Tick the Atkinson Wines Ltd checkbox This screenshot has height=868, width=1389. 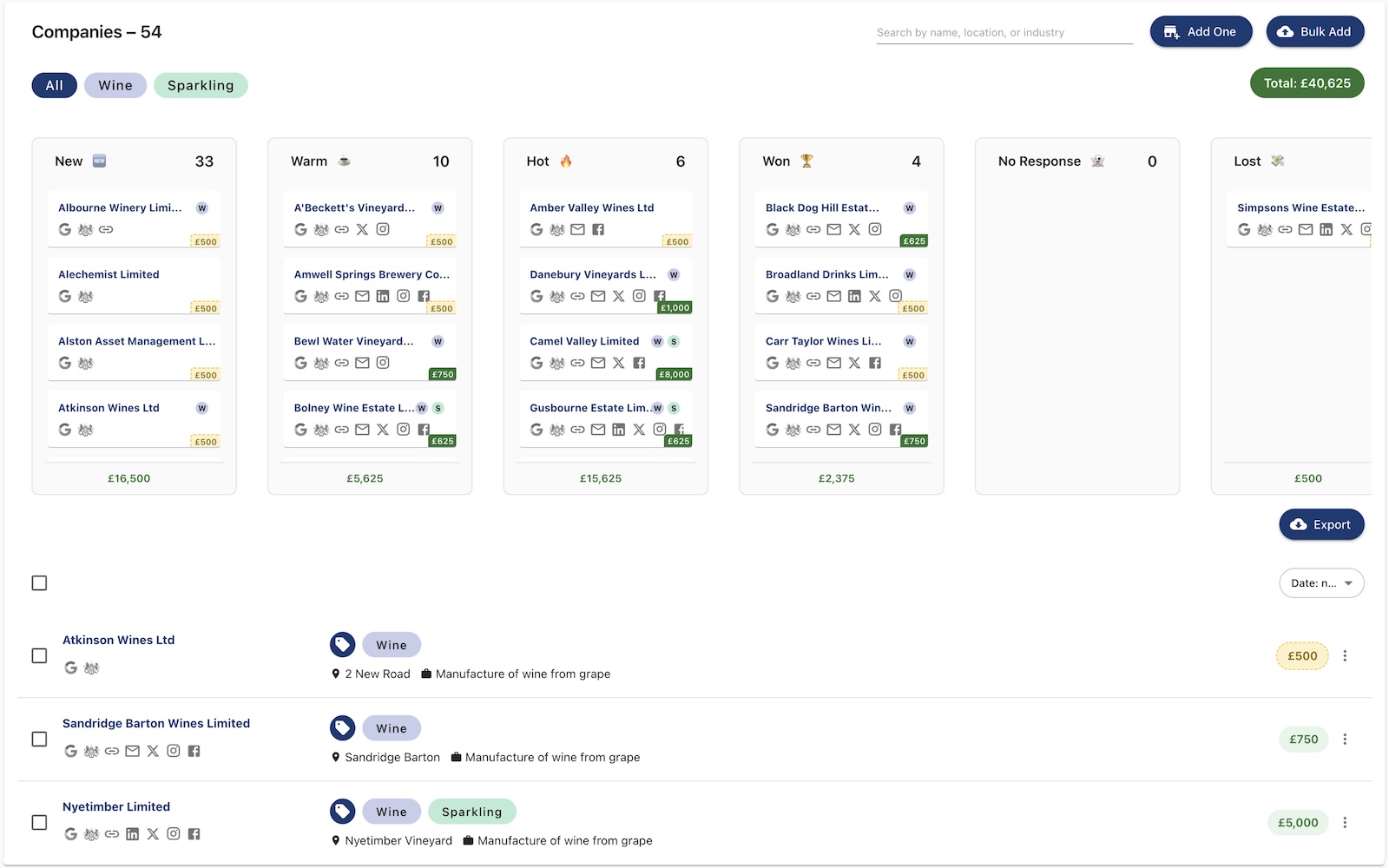pos(39,656)
